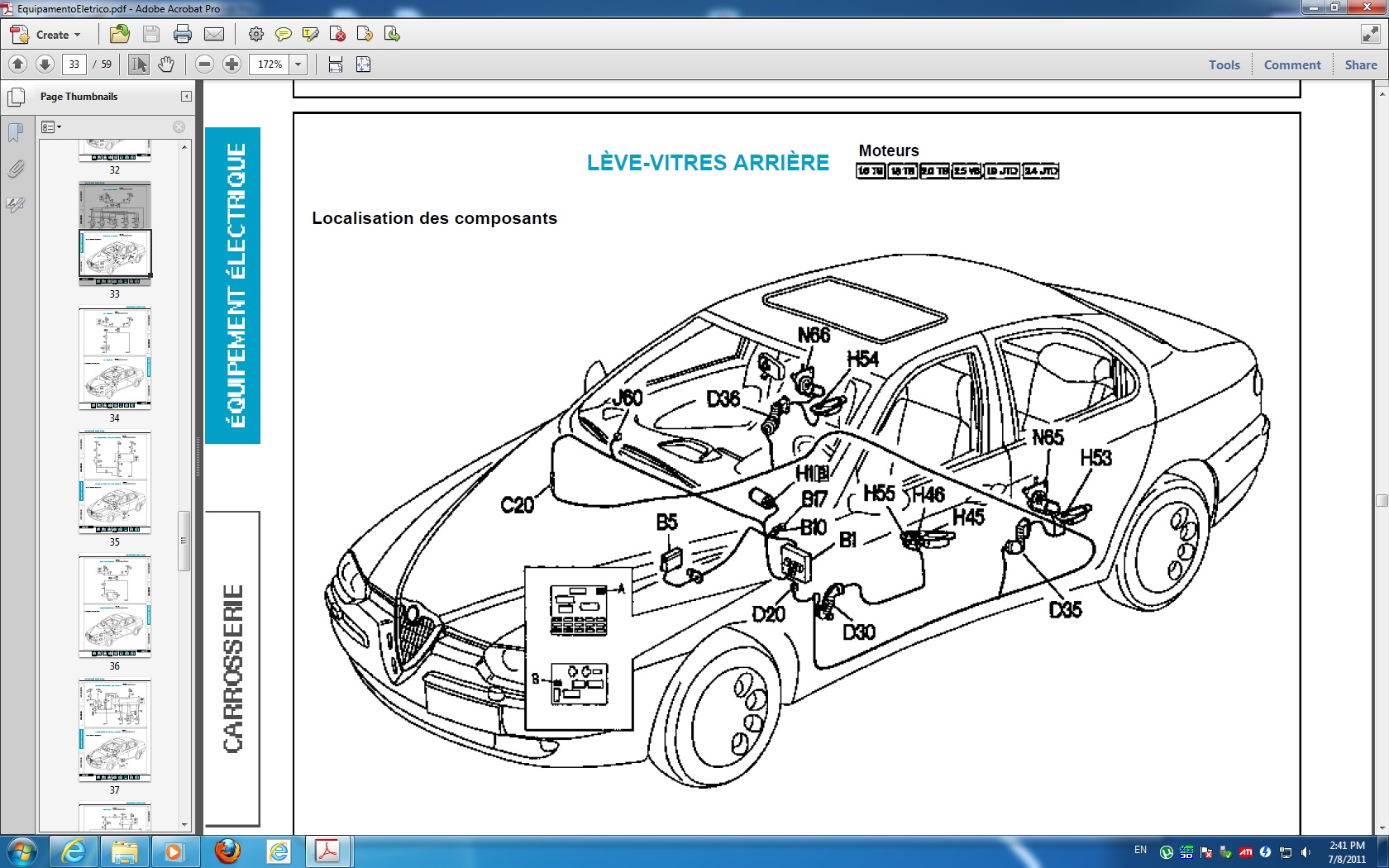Click the Open file folder icon

[120, 34]
